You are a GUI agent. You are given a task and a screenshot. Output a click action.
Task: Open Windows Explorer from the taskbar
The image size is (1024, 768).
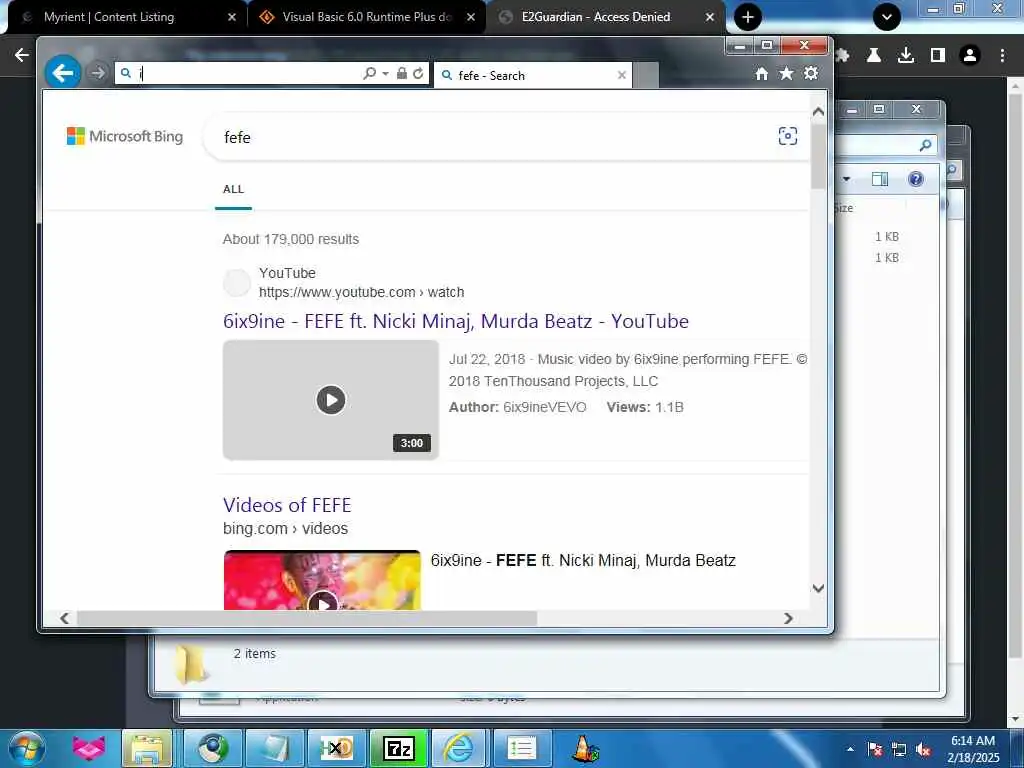coord(147,748)
